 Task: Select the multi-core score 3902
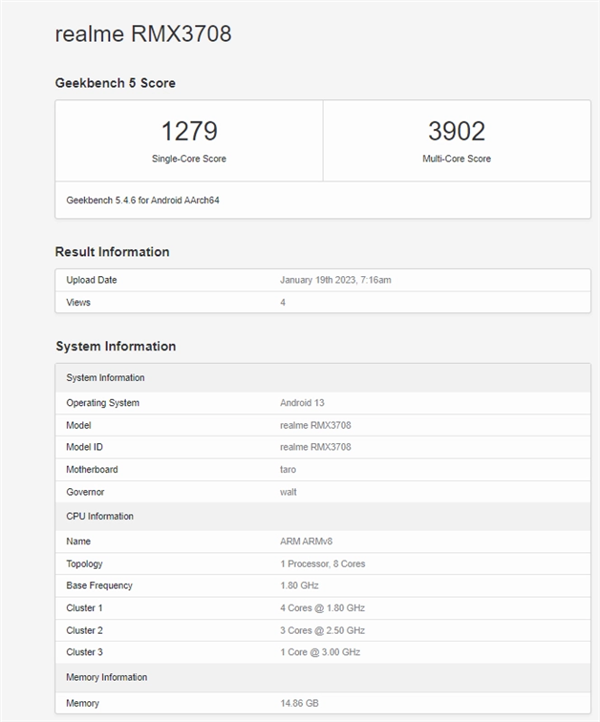point(456,131)
